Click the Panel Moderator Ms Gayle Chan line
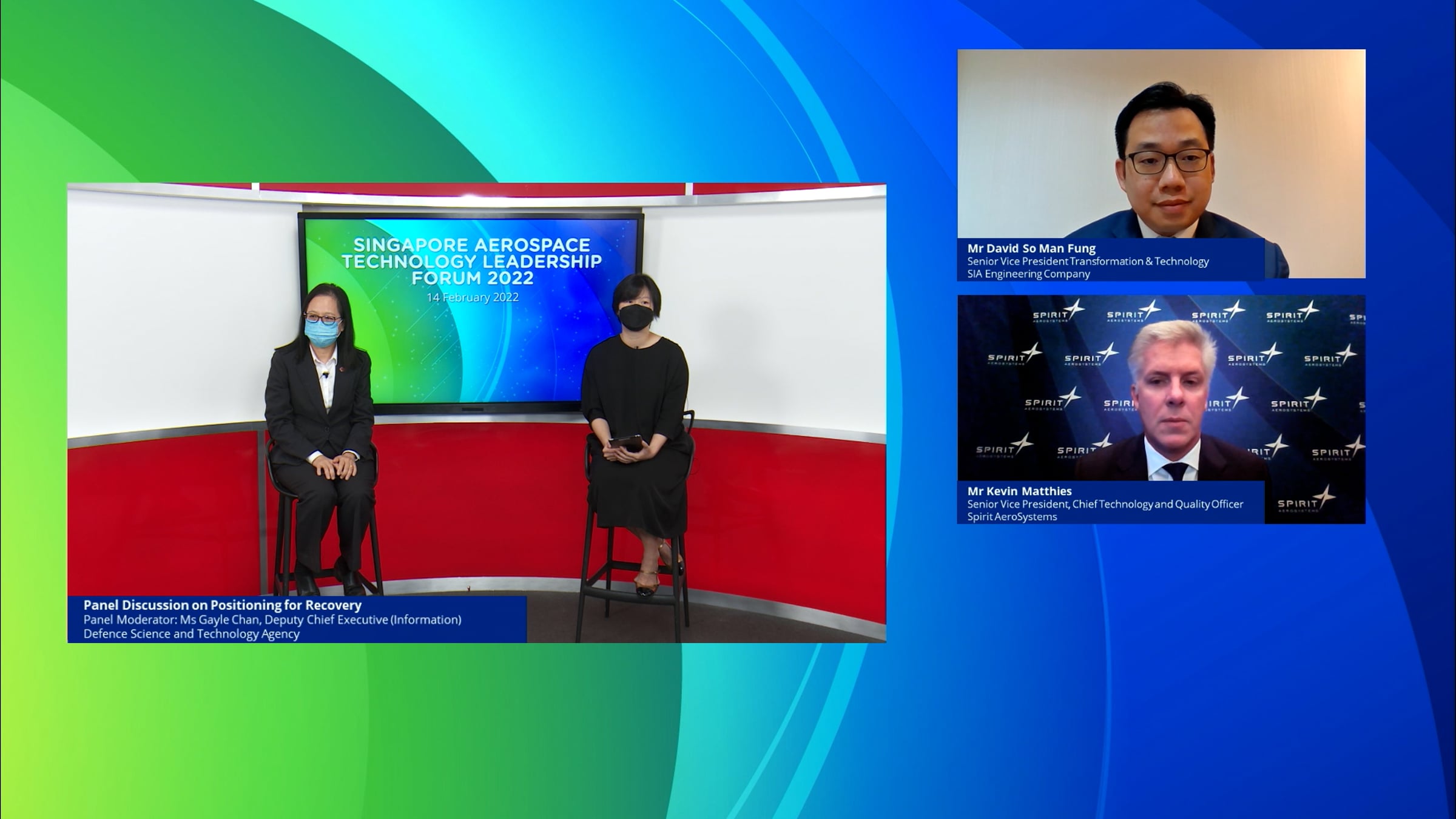Image resolution: width=1456 pixels, height=819 pixels. click(x=272, y=619)
